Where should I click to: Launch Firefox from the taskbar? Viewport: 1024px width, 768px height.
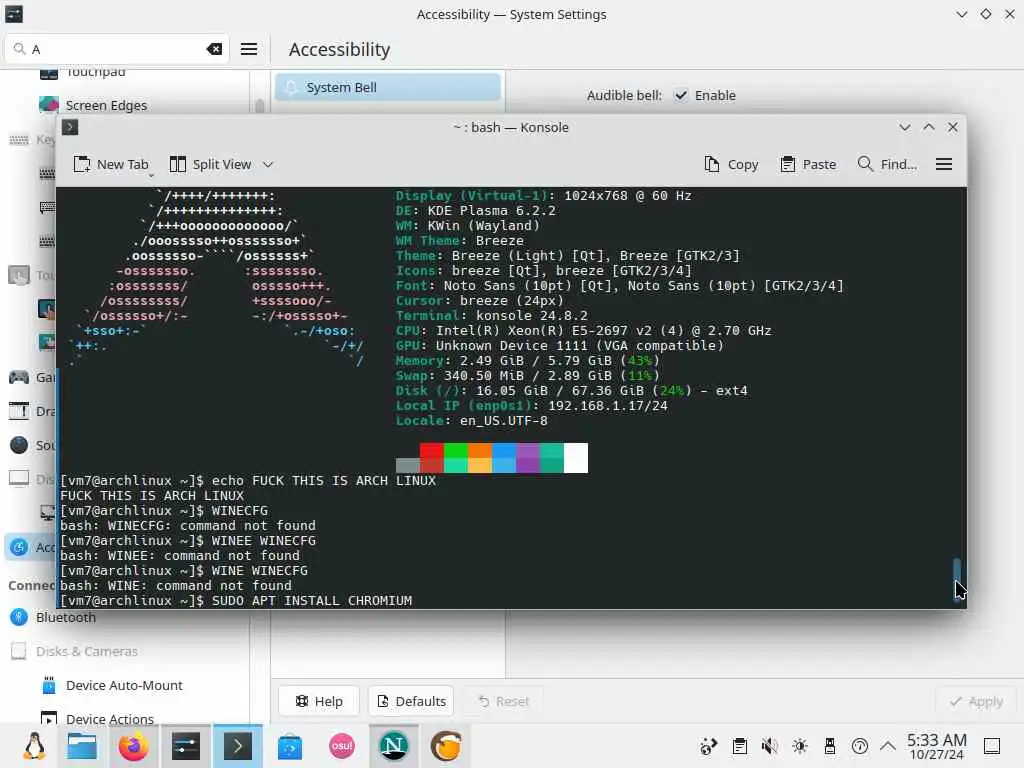133,746
